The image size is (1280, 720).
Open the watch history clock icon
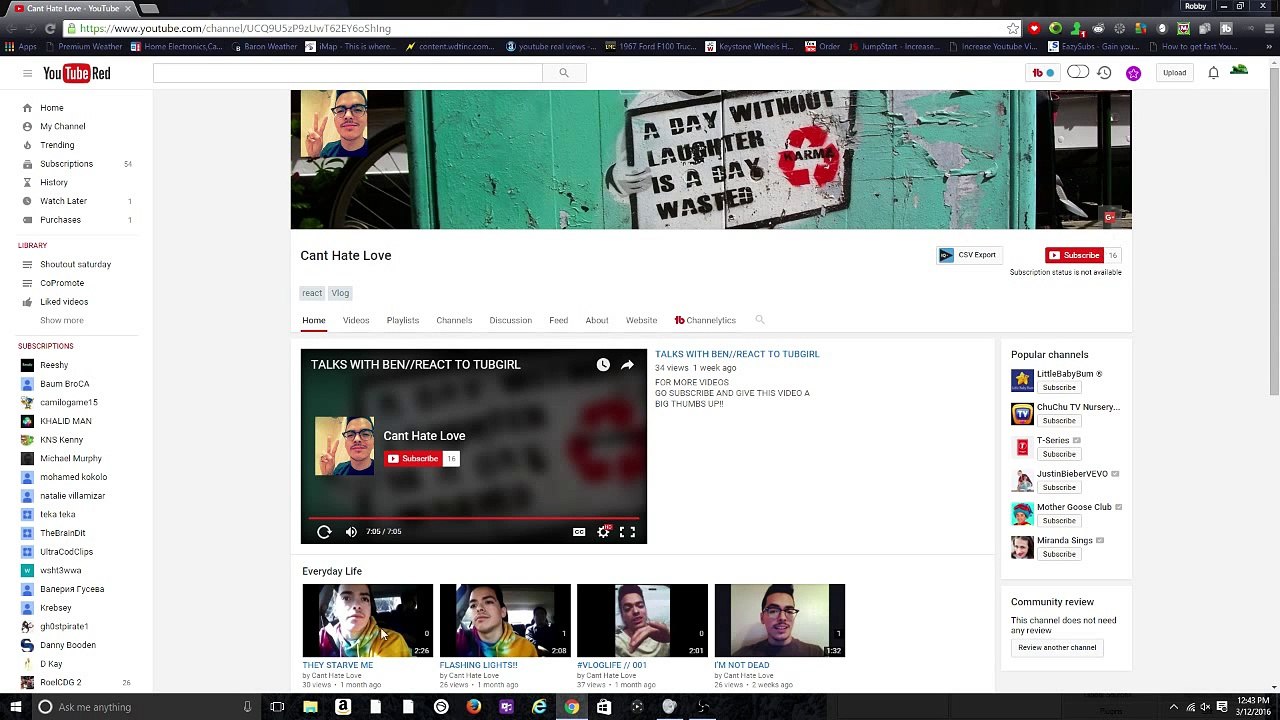click(x=1104, y=73)
